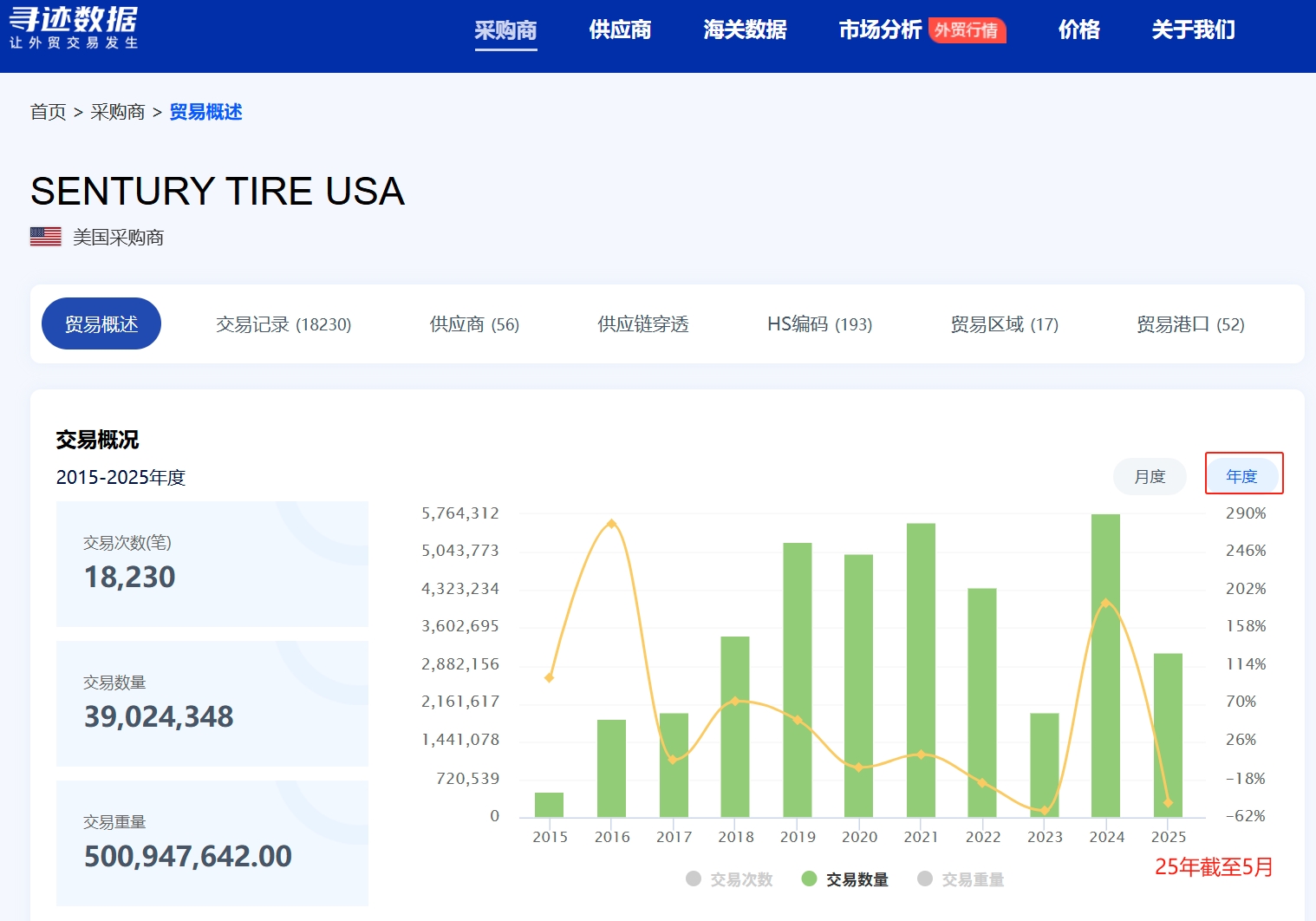The width and height of the screenshot is (1316, 921).
Task: Open the 贸易区域 (17) tab
Action: (x=1004, y=324)
